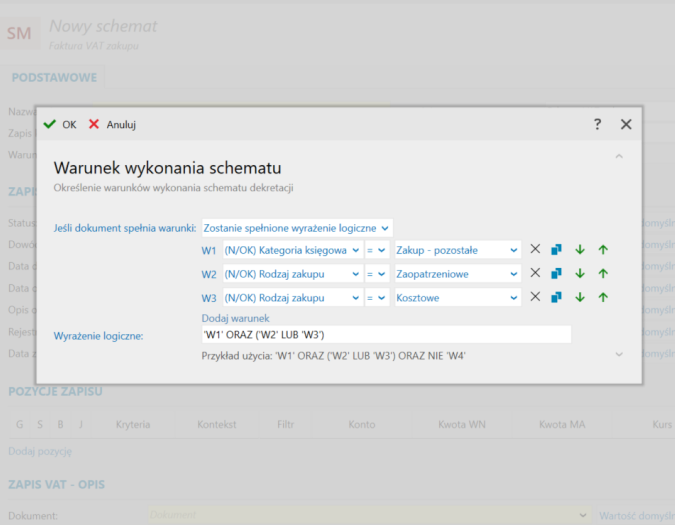The image size is (675, 525).
Task: Move condition W3 up with green arrow
Action: tap(603, 297)
